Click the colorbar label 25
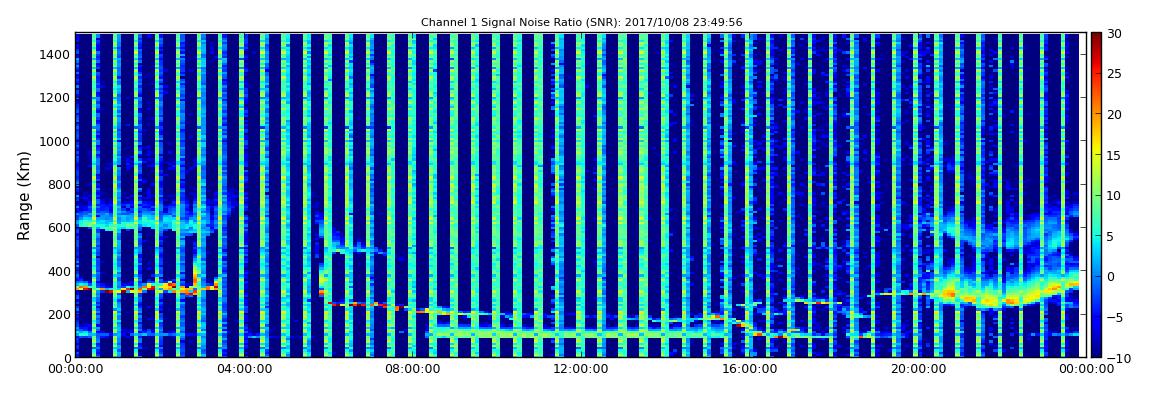Screen dimensions: 1150x407 [x=1115, y=74]
